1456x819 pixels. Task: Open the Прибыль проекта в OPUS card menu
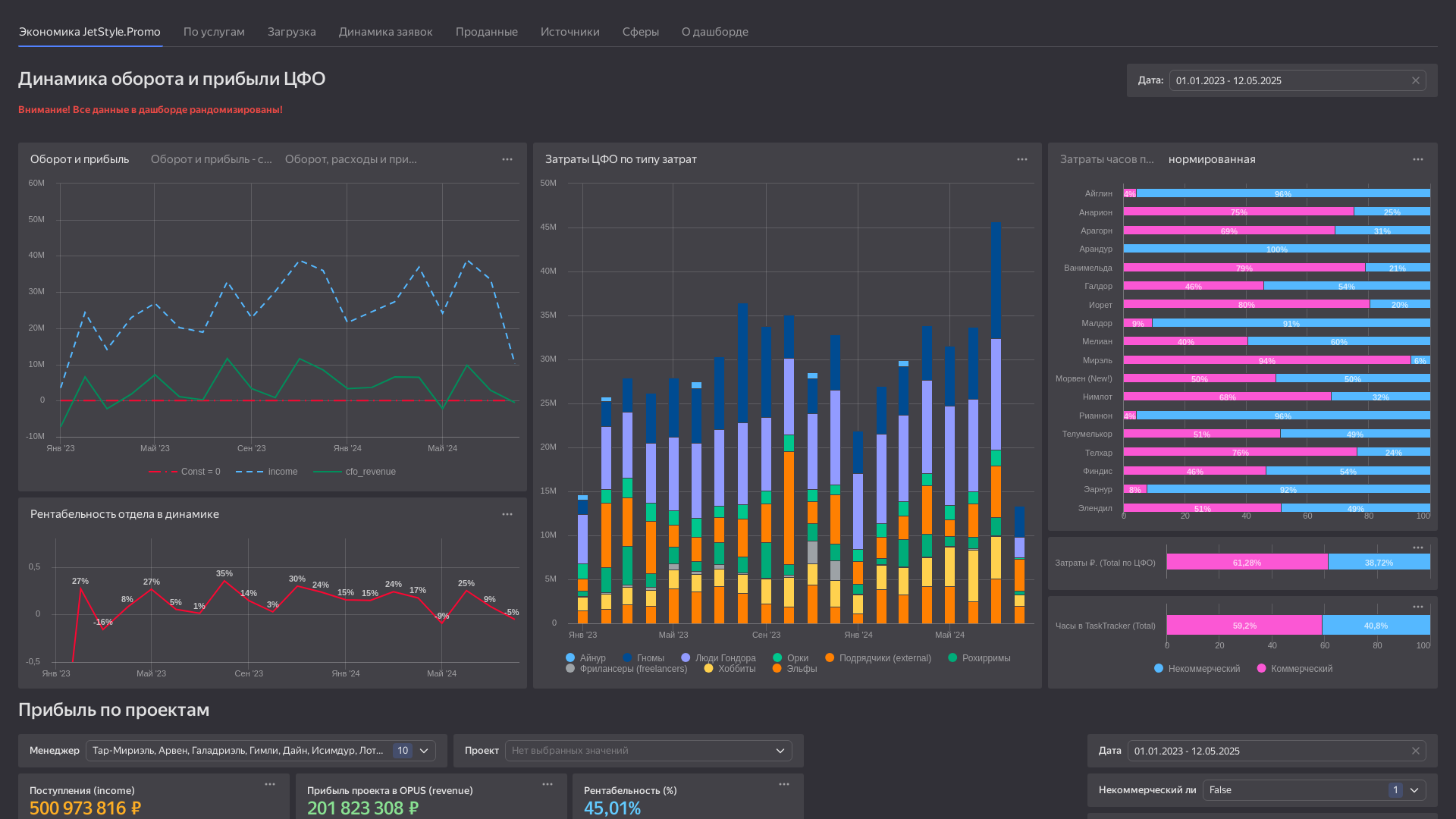[548, 784]
